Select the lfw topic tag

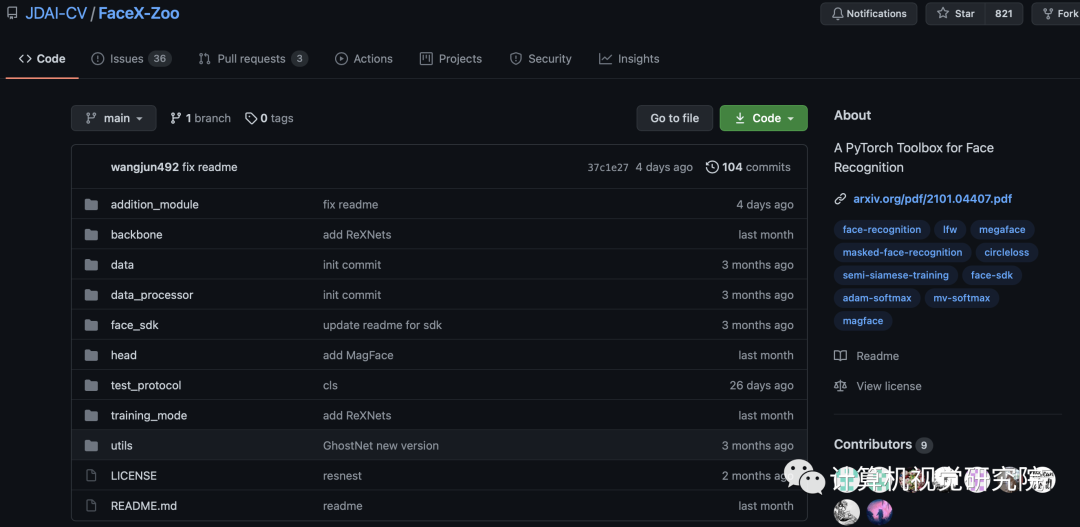(950, 229)
